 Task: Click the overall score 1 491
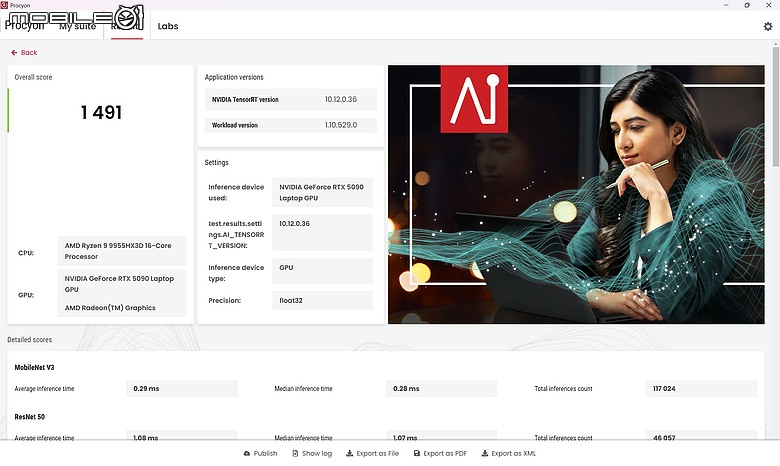(x=101, y=112)
